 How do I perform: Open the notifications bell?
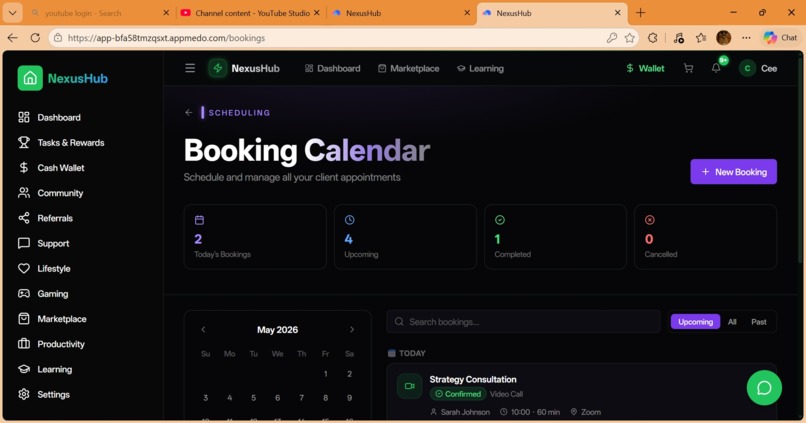tap(716, 68)
